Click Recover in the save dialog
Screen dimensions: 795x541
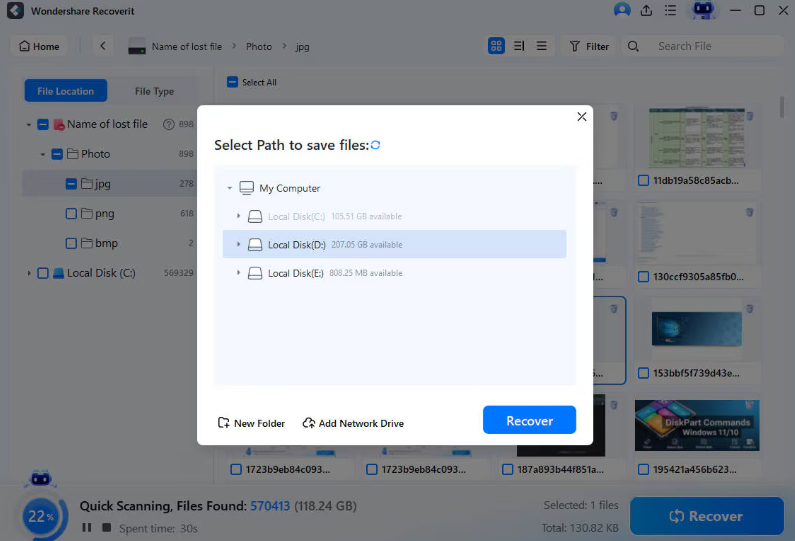pyautogui.click(x=529, y=420)
